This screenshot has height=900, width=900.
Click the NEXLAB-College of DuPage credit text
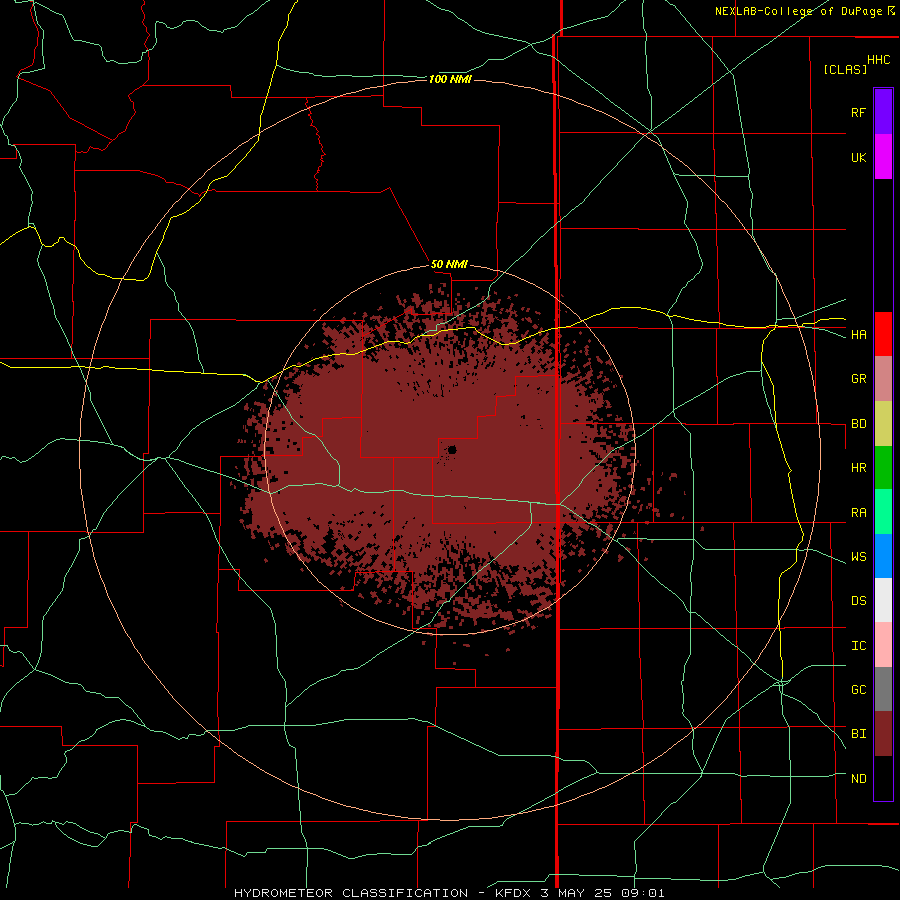point(805,11)
